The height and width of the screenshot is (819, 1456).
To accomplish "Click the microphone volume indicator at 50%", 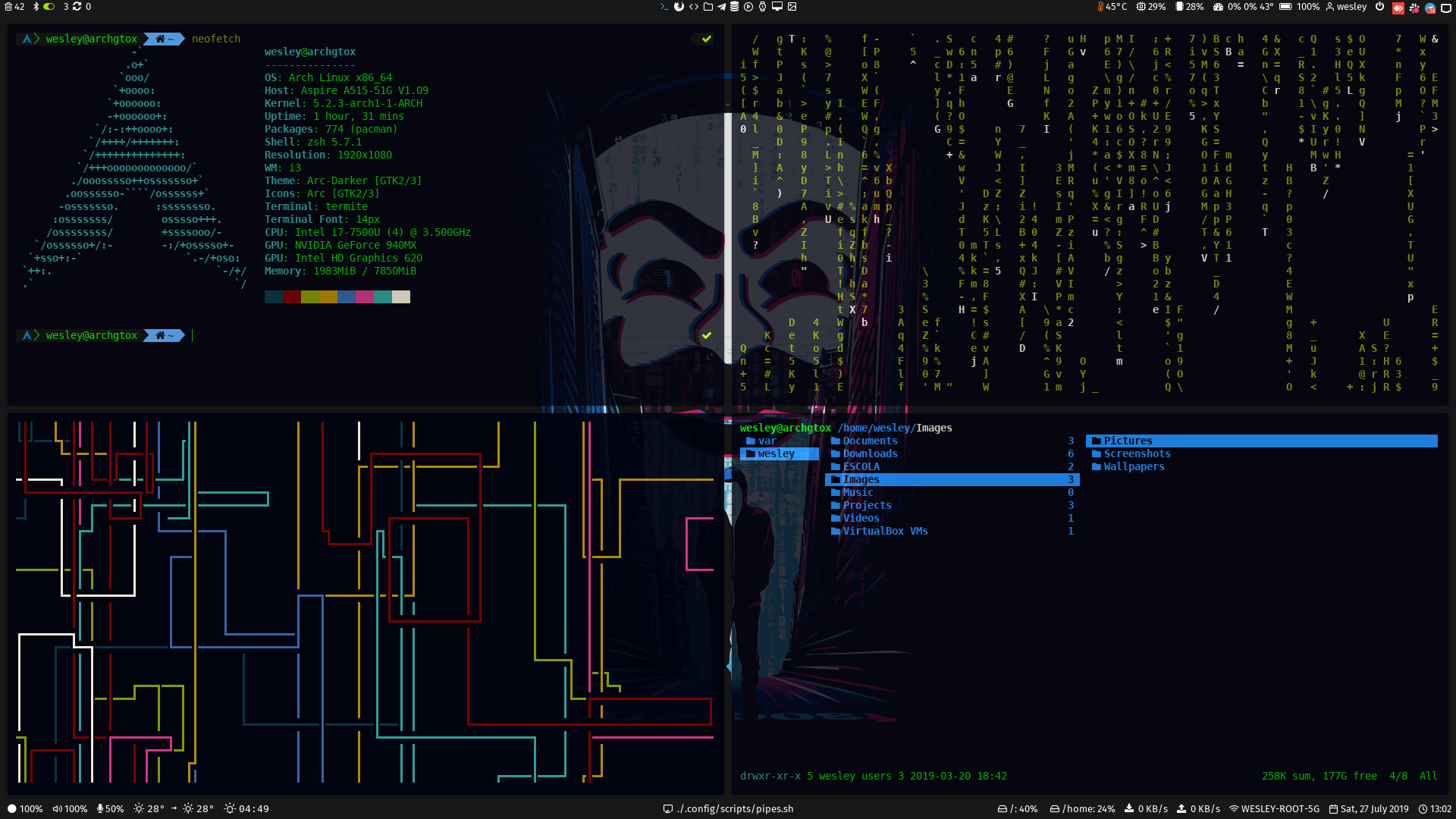I will point(110,808).
